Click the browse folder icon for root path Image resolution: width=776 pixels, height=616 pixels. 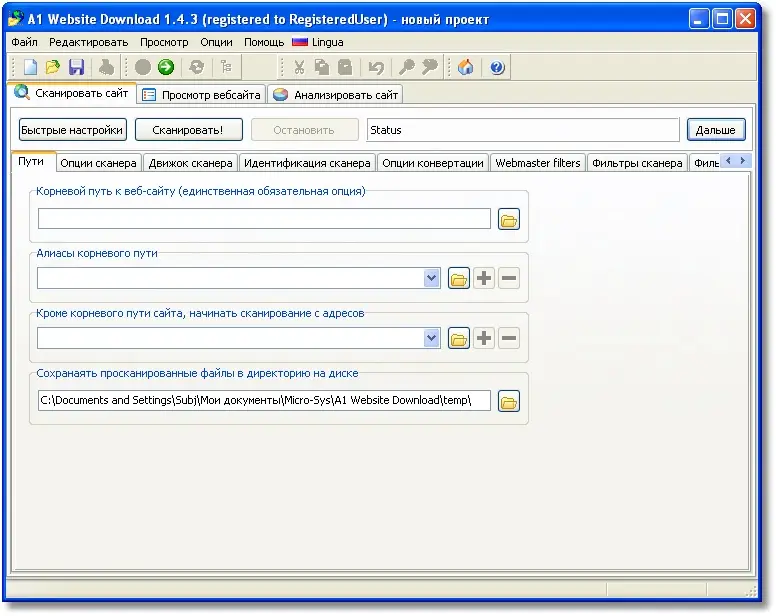click(509, 219)
